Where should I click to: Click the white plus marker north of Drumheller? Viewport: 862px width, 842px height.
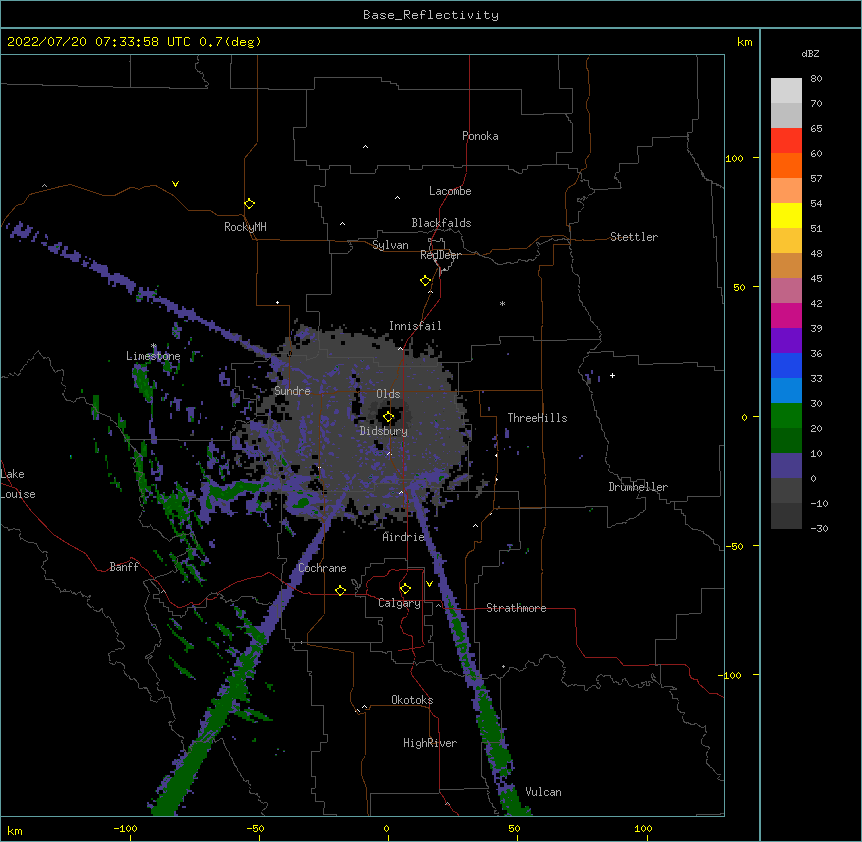[x=612, y=375]
